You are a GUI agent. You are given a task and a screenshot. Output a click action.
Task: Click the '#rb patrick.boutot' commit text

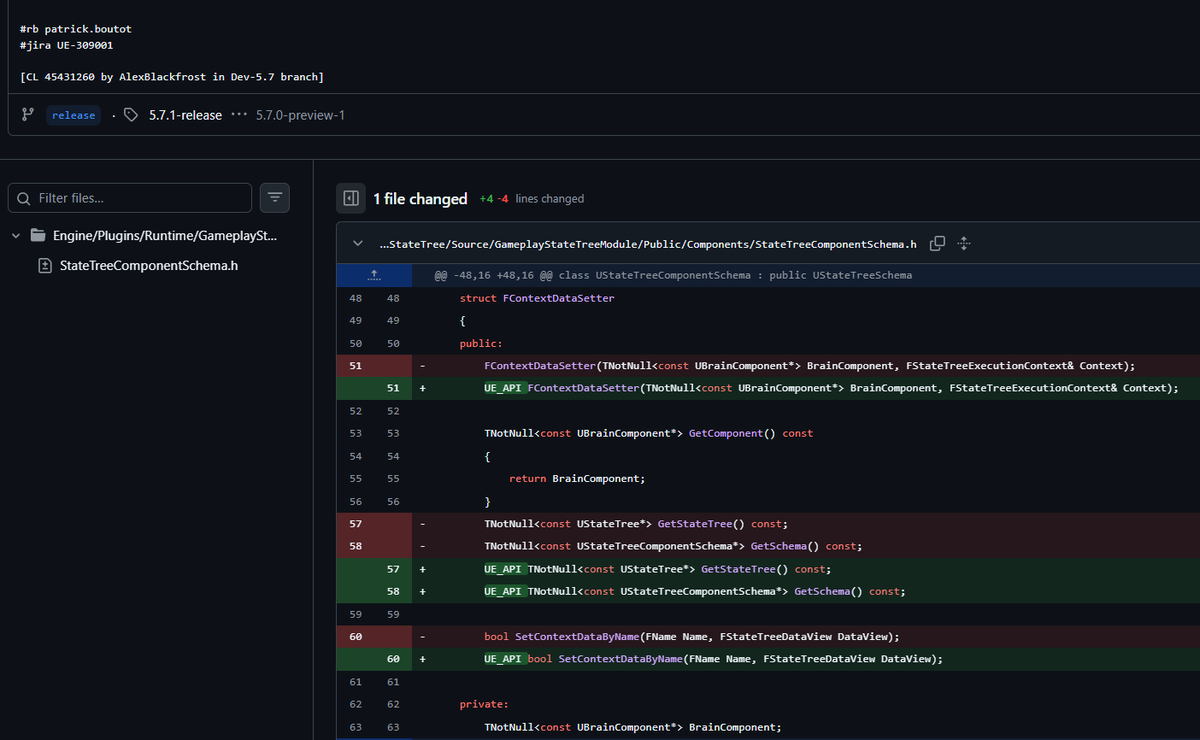[x=75, y=29]
